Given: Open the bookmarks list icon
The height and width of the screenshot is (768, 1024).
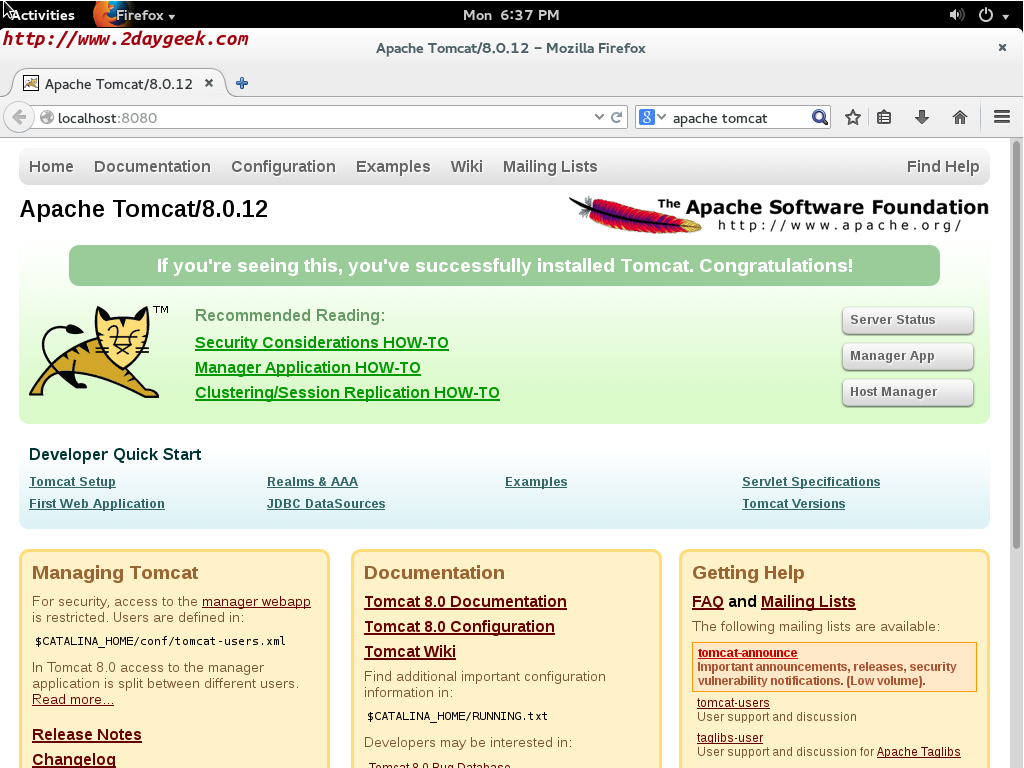Looking at the screenshot, I should (884, 117).
